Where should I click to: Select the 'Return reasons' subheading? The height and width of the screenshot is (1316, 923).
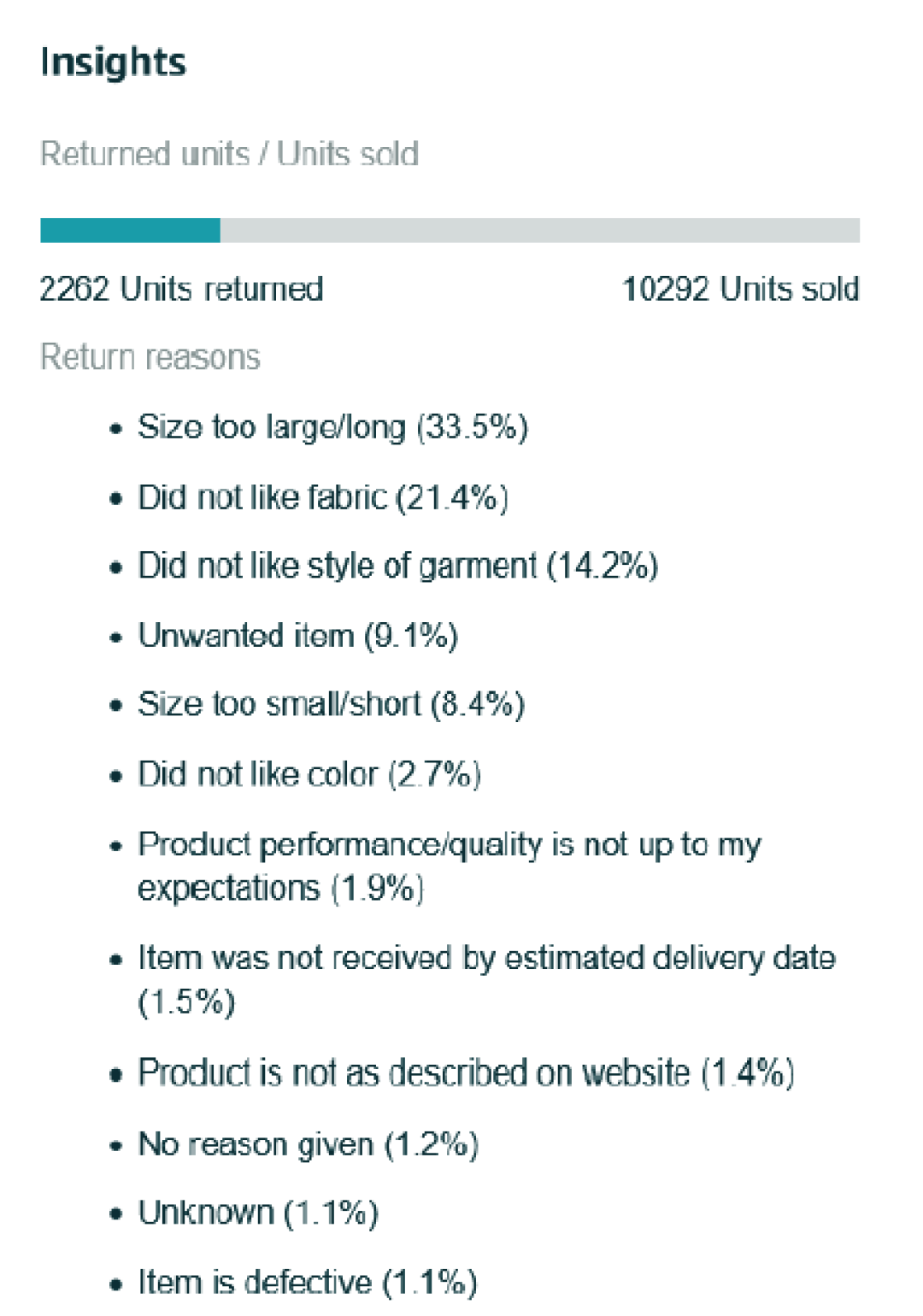click(x=150, y=357)
